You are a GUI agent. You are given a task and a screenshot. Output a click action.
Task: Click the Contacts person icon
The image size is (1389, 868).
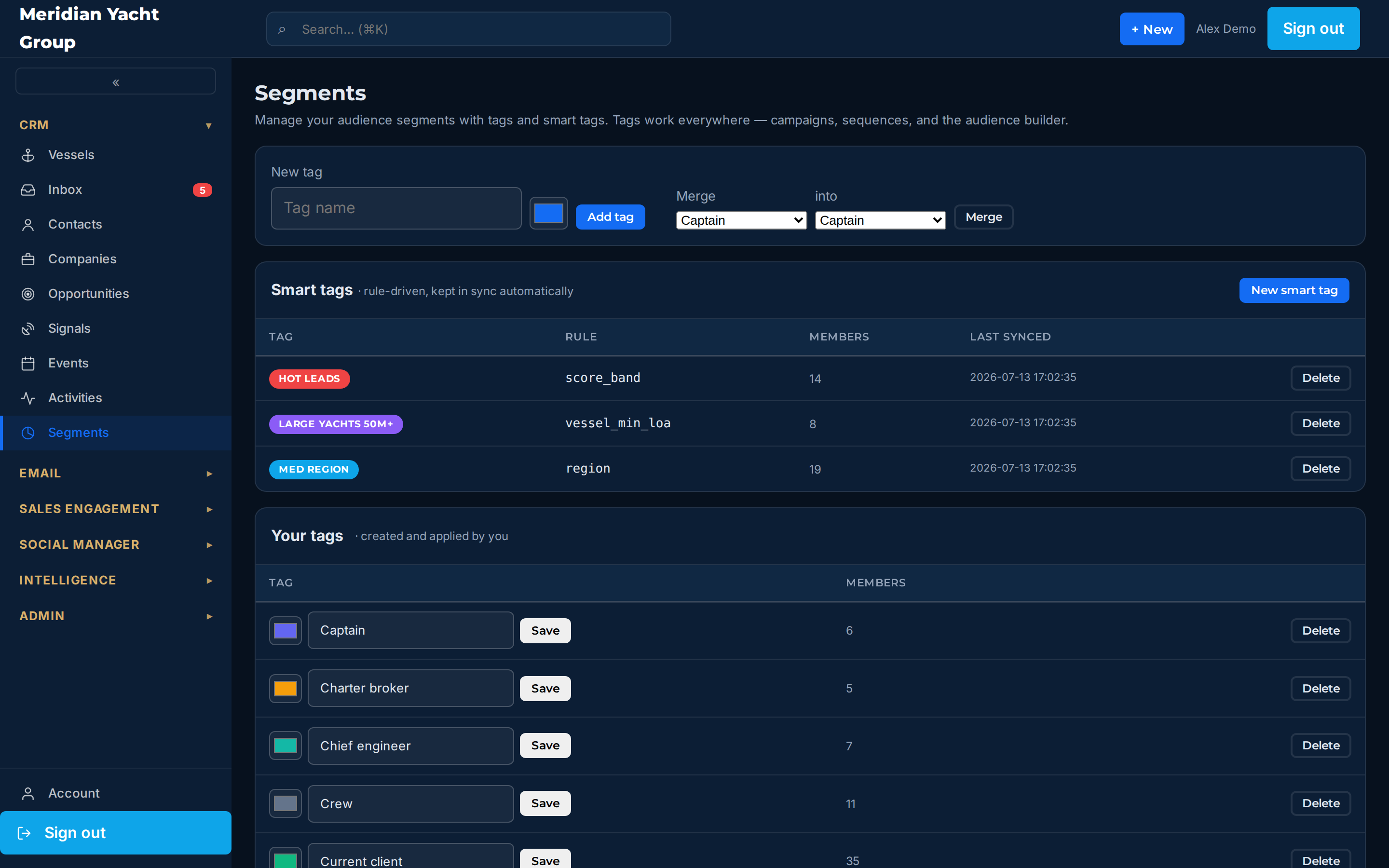click(x=27, y=224)
